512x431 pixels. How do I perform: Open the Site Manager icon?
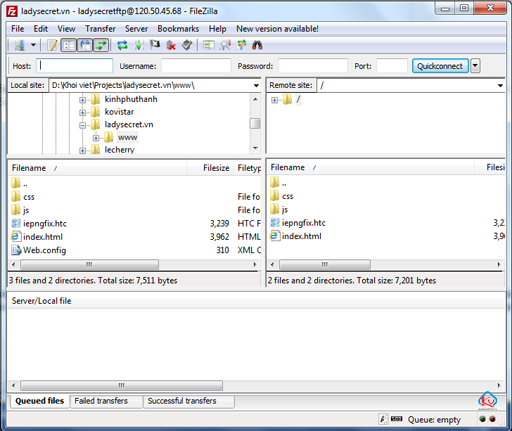pos(19,45)
